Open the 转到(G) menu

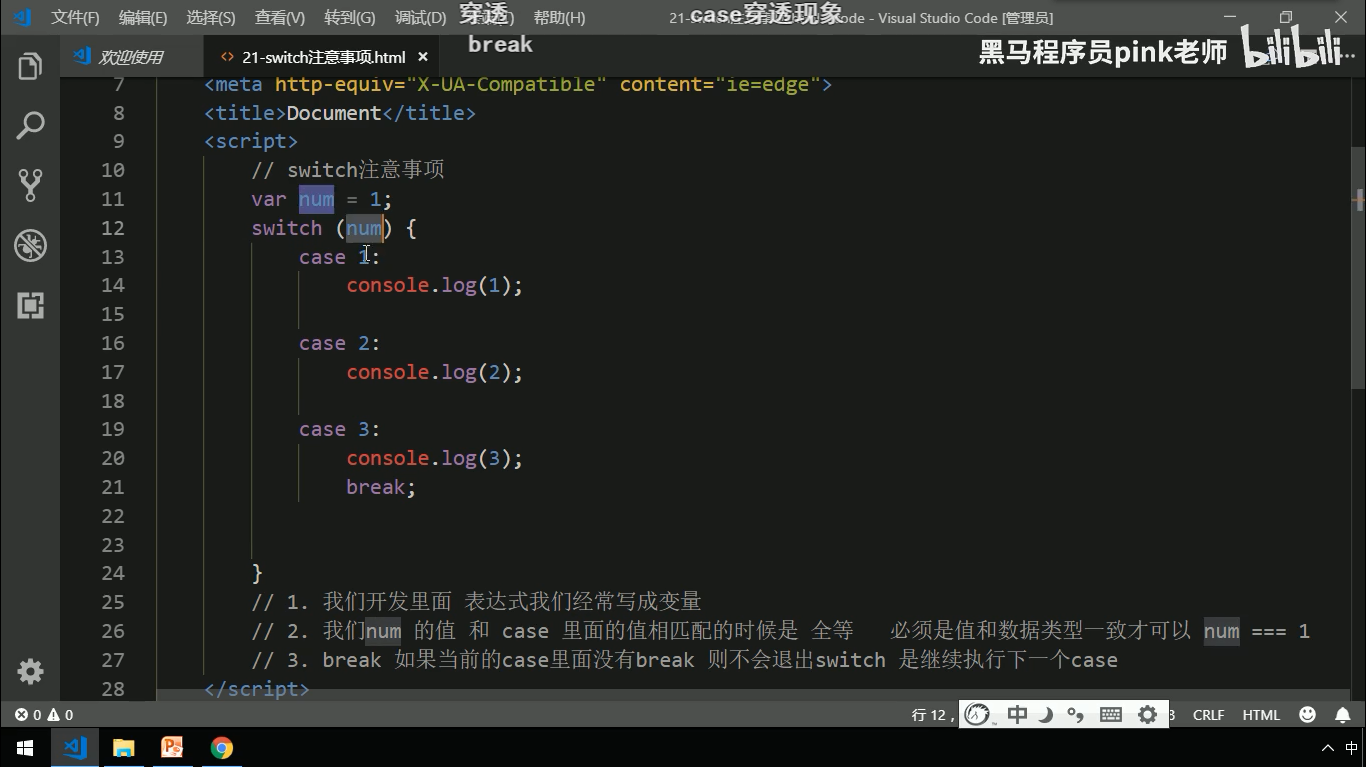coord(350,17)
